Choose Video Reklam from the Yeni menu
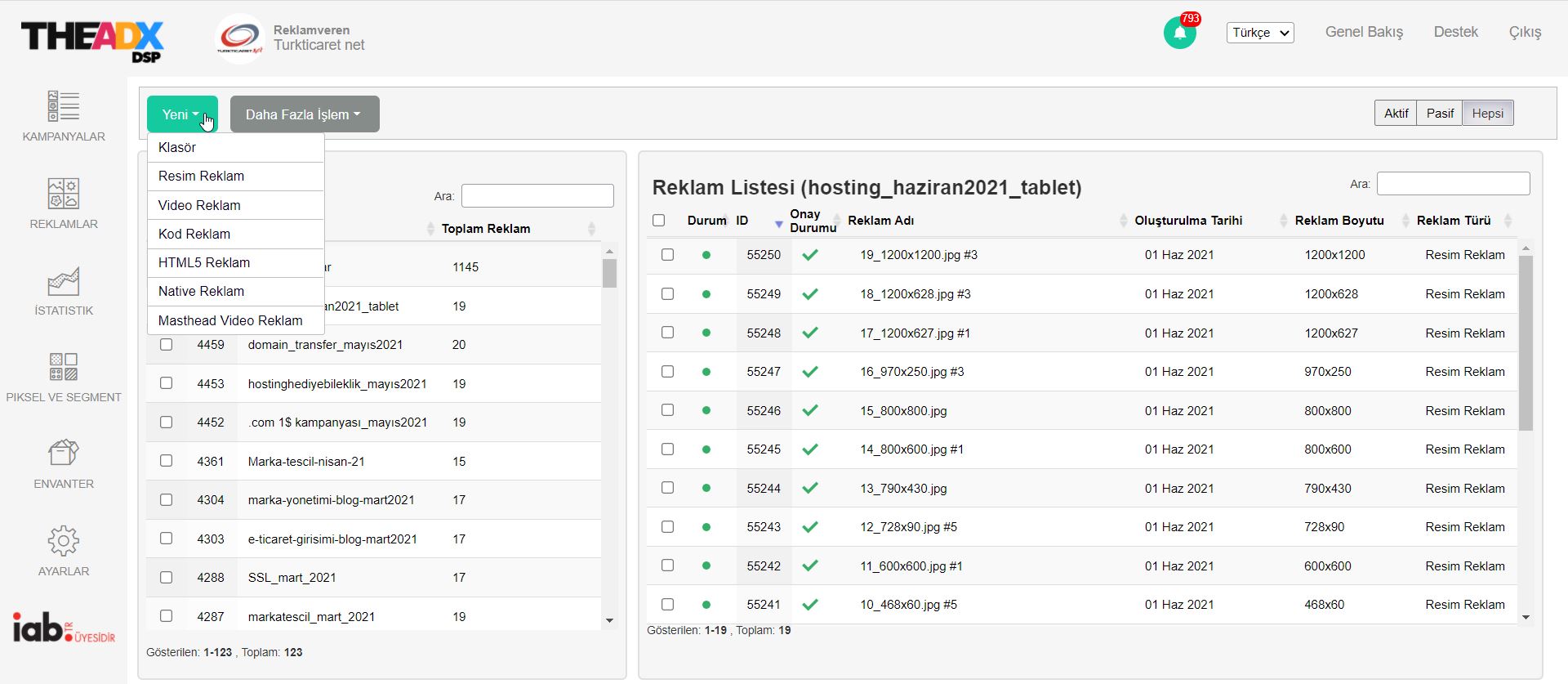This screenshot has height=684, width=1568. (x=236, y=205)
